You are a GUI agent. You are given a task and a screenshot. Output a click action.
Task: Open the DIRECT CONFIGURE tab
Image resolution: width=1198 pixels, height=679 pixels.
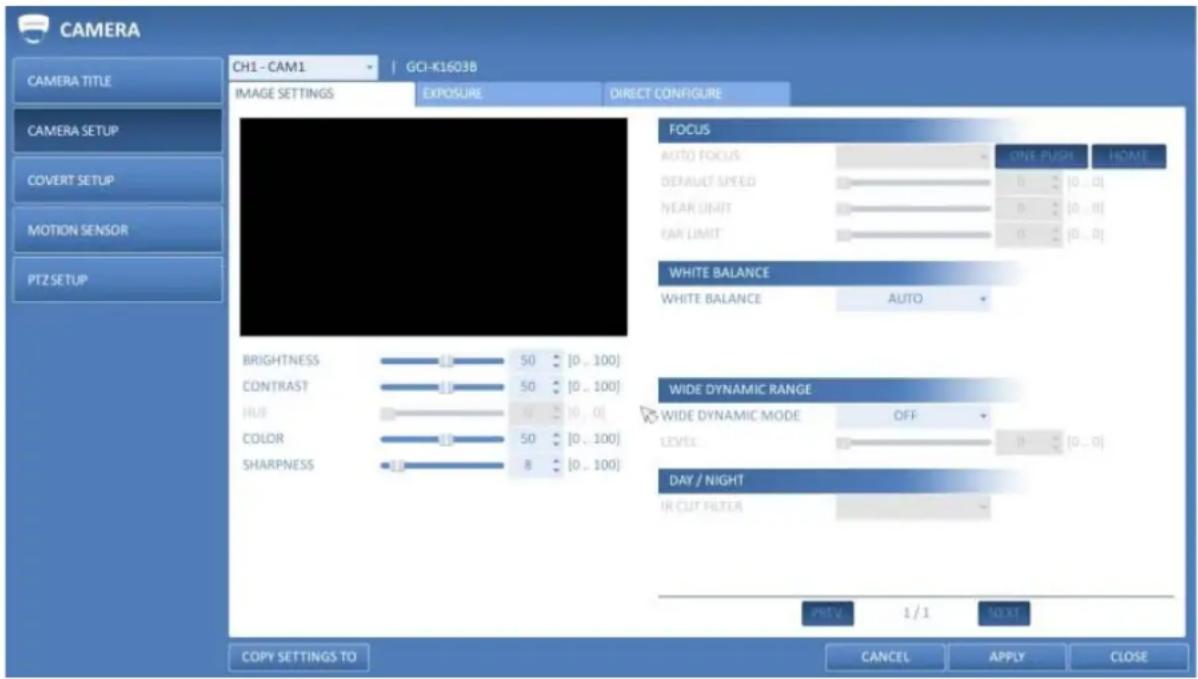point(696,93)
